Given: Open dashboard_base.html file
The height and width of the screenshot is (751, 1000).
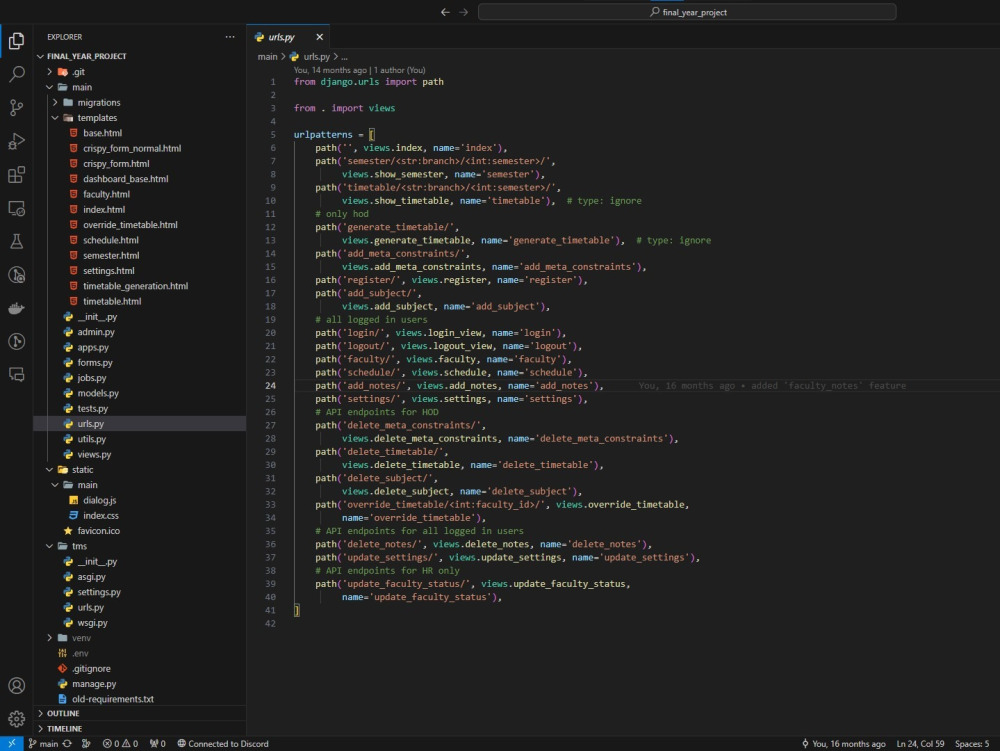Looking at the screenshot, I should coord(140,179).
